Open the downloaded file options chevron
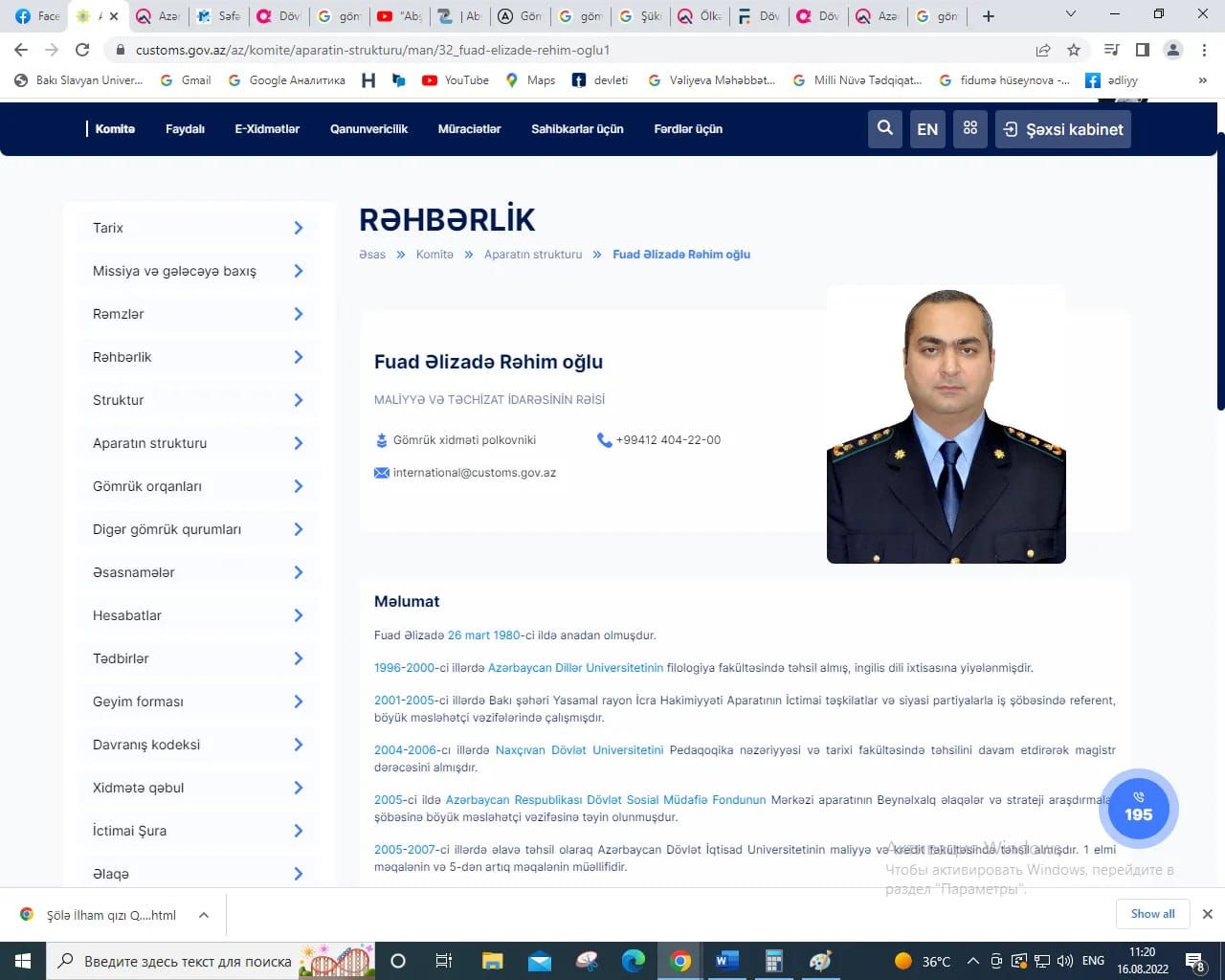 pos(204,915)
